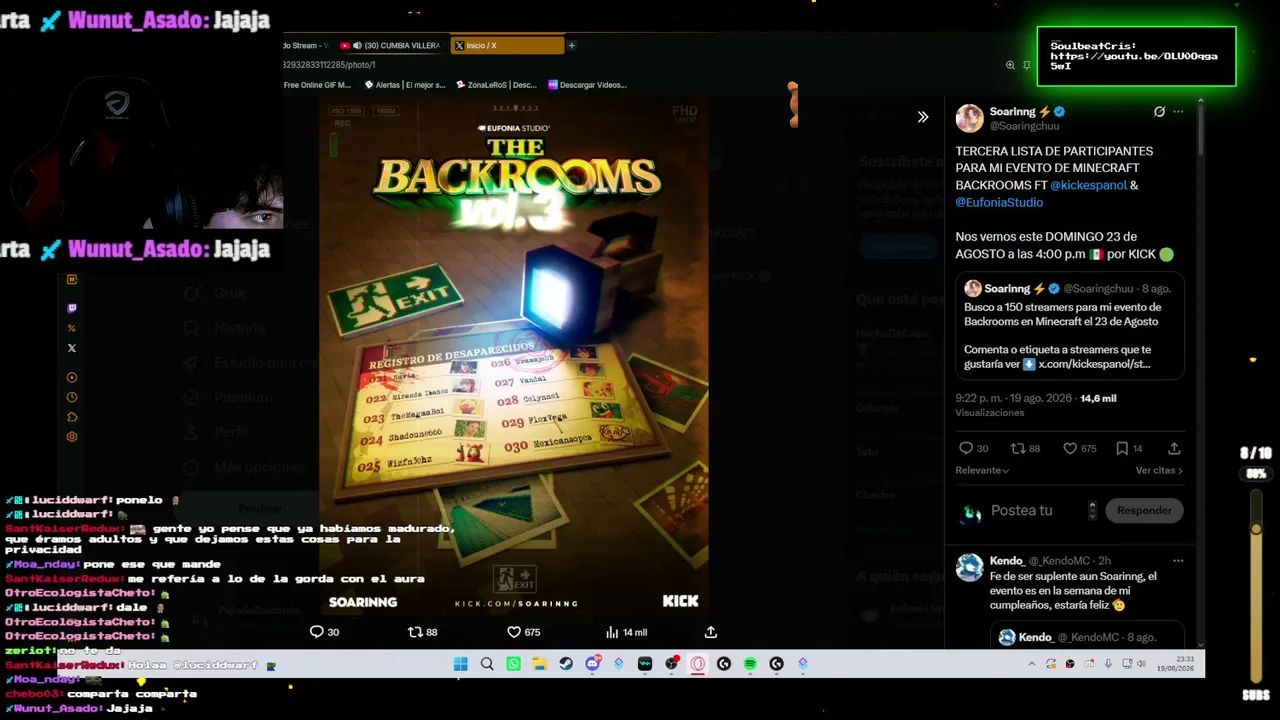Open a new browser tab
1280x720 pixels.
pos(572,45)
